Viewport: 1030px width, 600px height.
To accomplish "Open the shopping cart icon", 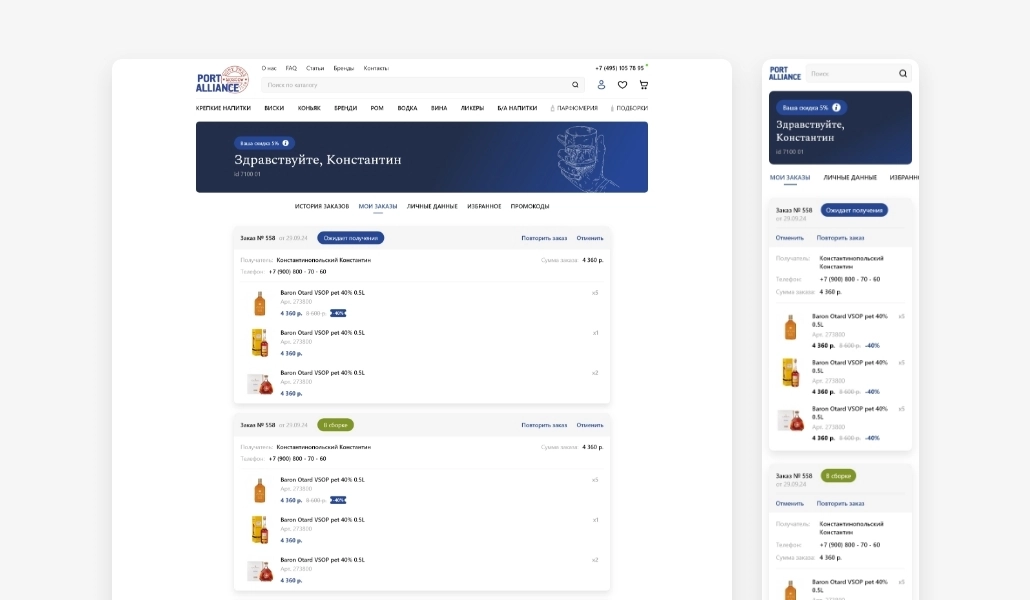I will tap(643, 85).
